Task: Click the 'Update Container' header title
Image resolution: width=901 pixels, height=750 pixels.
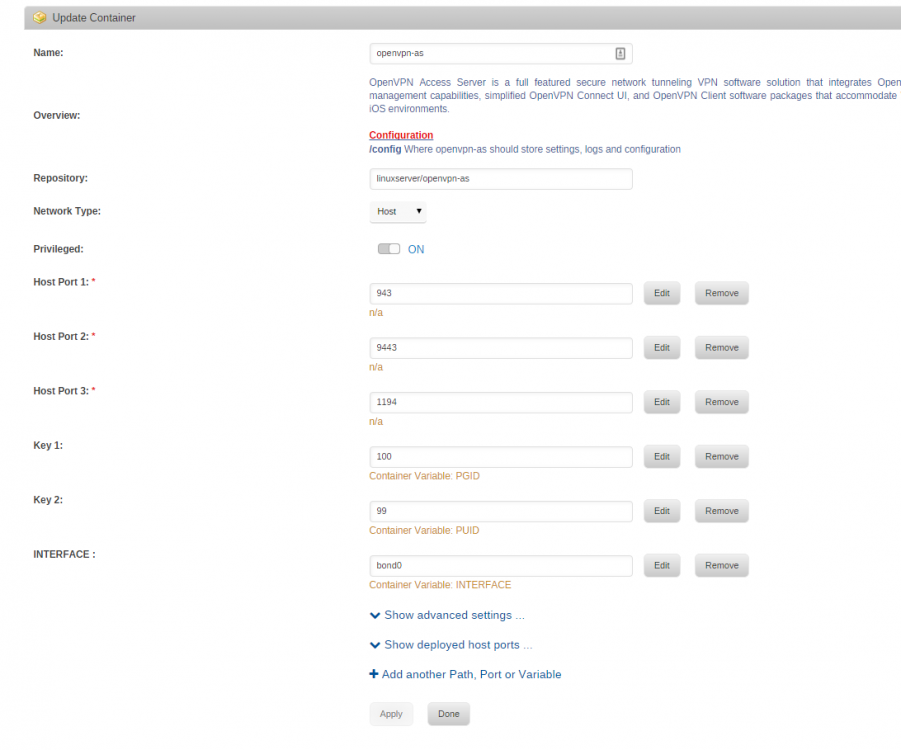Action: (94, 18)
